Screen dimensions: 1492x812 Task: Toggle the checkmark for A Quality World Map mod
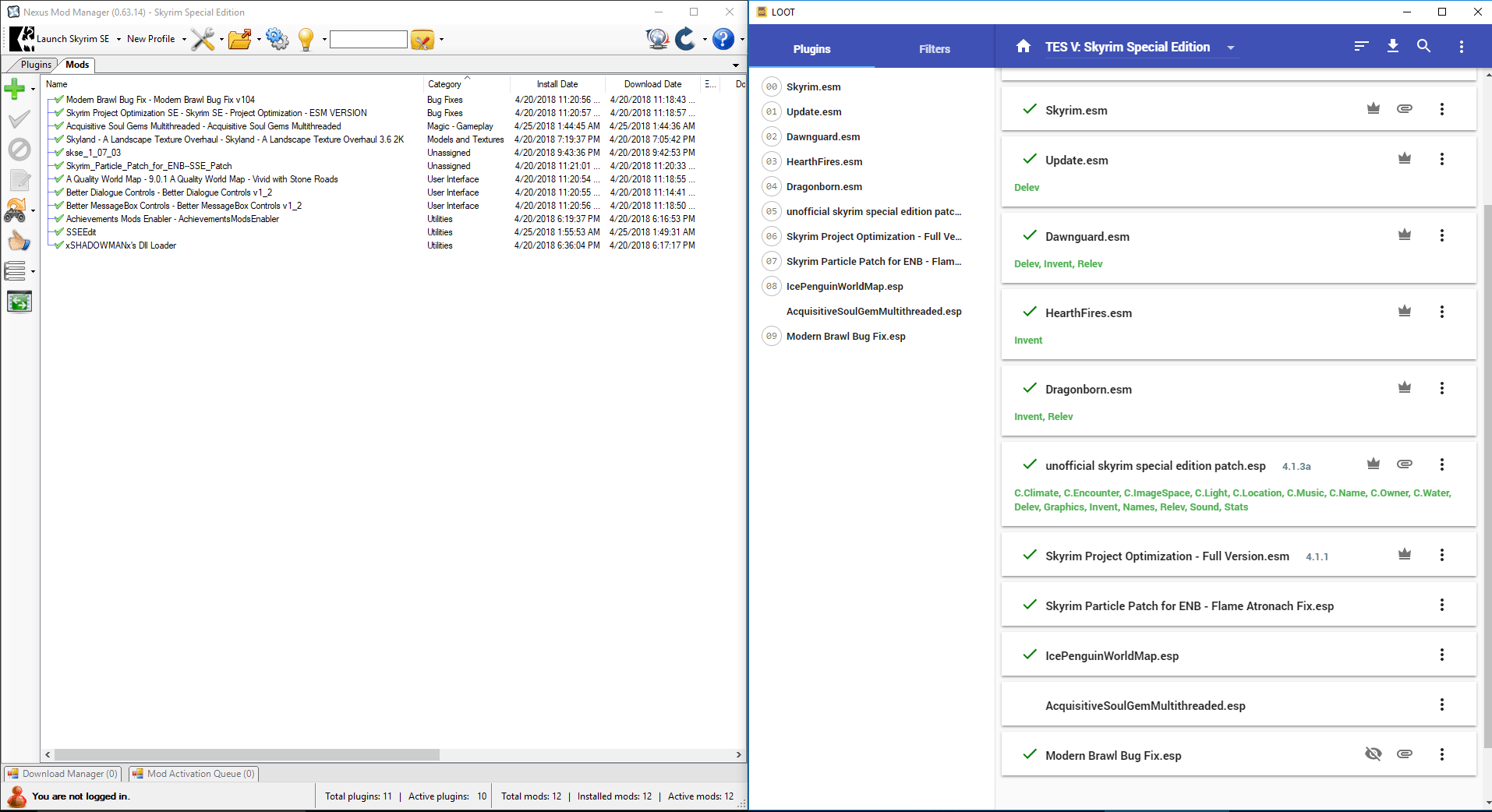[59, 179]
